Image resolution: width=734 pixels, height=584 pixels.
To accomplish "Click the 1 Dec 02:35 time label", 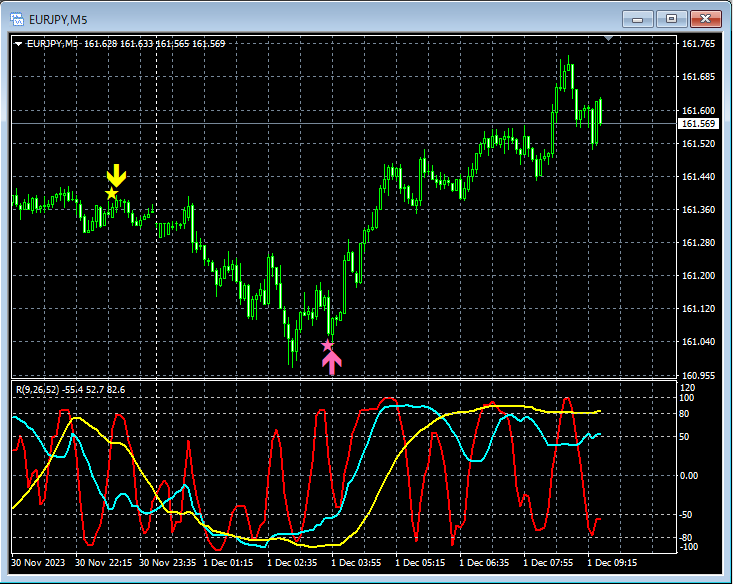I will coord(292,562).
